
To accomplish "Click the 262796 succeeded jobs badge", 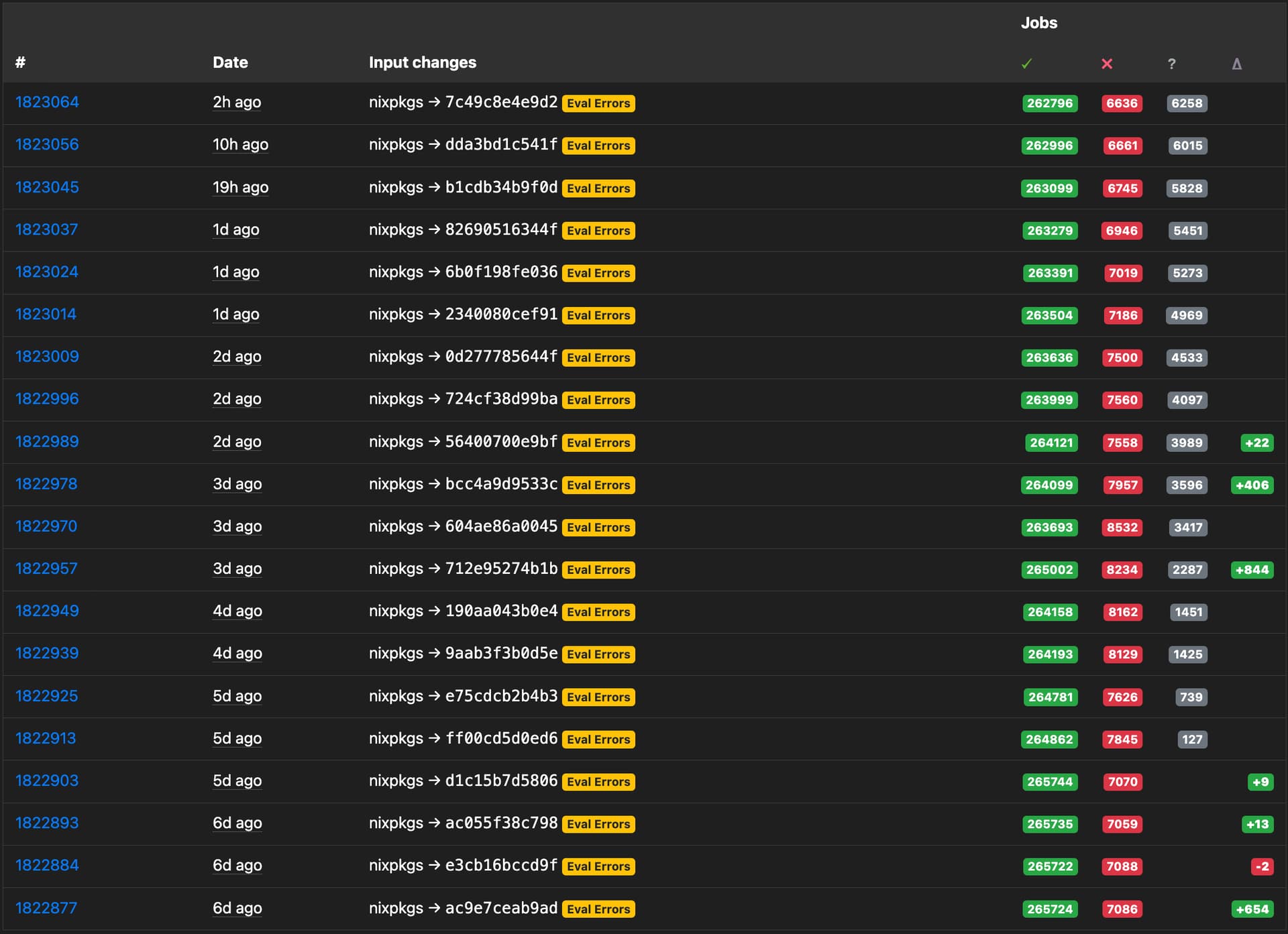I will 1050,103.
